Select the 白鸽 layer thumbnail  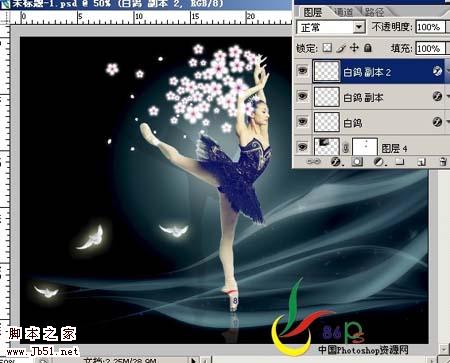point(327,122)
